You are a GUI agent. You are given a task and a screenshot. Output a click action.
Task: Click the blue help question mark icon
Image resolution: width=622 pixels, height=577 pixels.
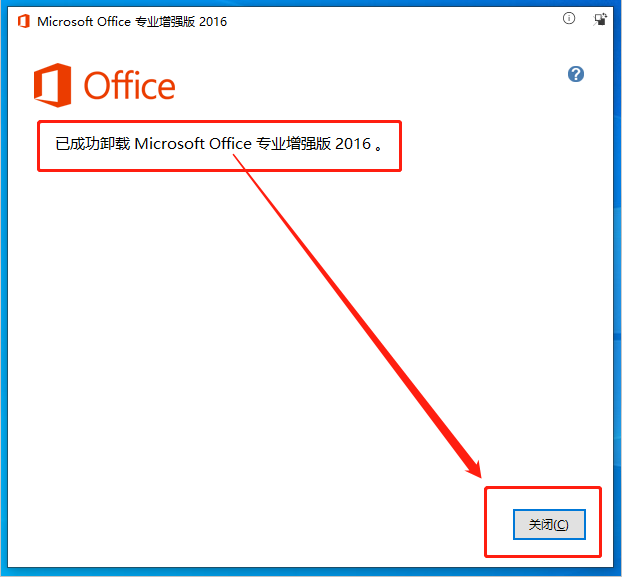[x=576, y=74]
